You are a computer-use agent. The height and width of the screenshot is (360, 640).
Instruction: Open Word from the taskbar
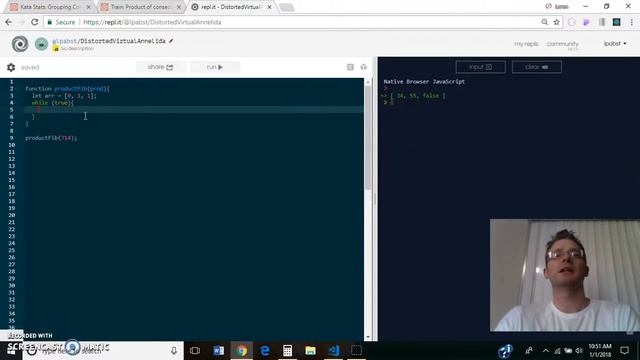218,350
